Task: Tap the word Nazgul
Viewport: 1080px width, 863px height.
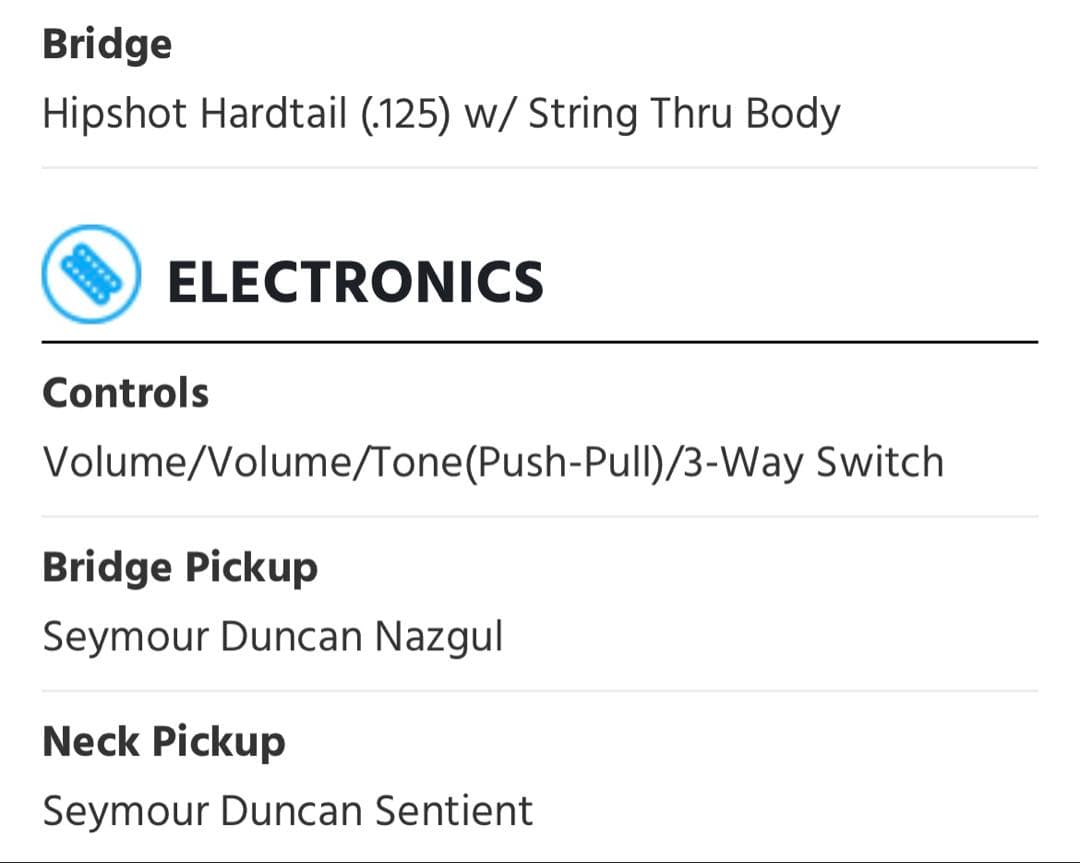Action: (438, 636)
